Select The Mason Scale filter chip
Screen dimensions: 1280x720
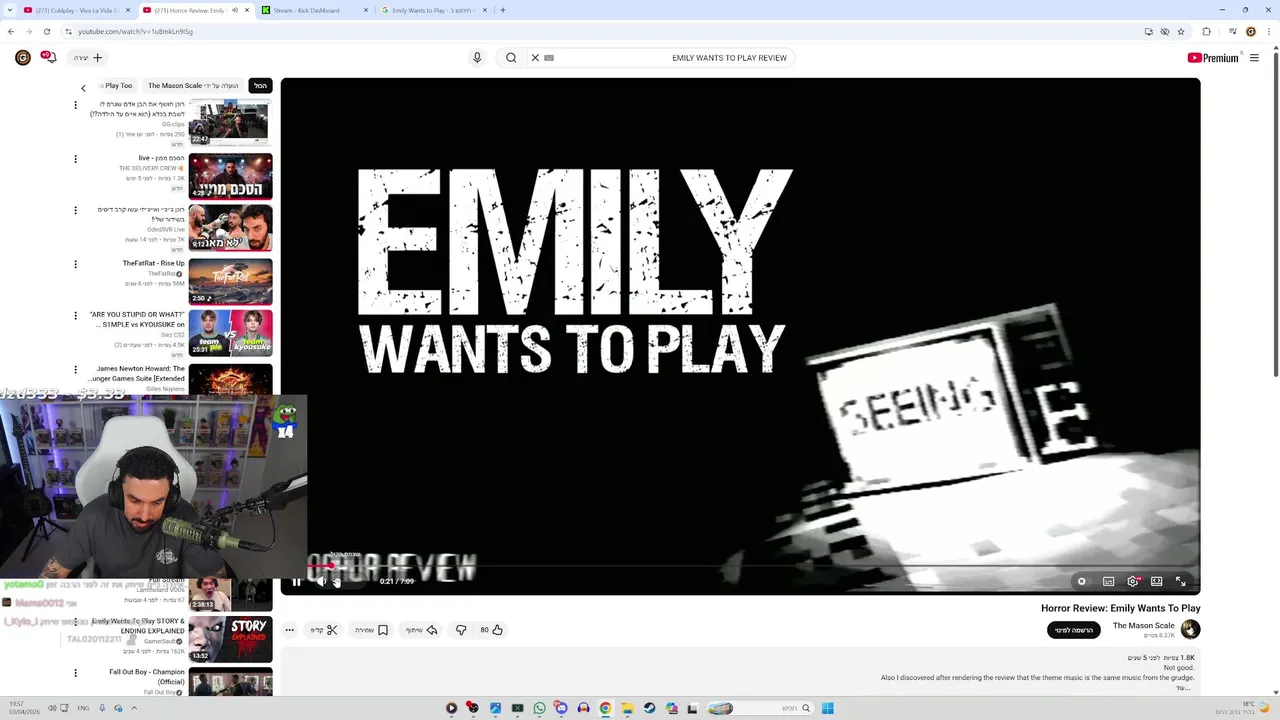(193, 86)
